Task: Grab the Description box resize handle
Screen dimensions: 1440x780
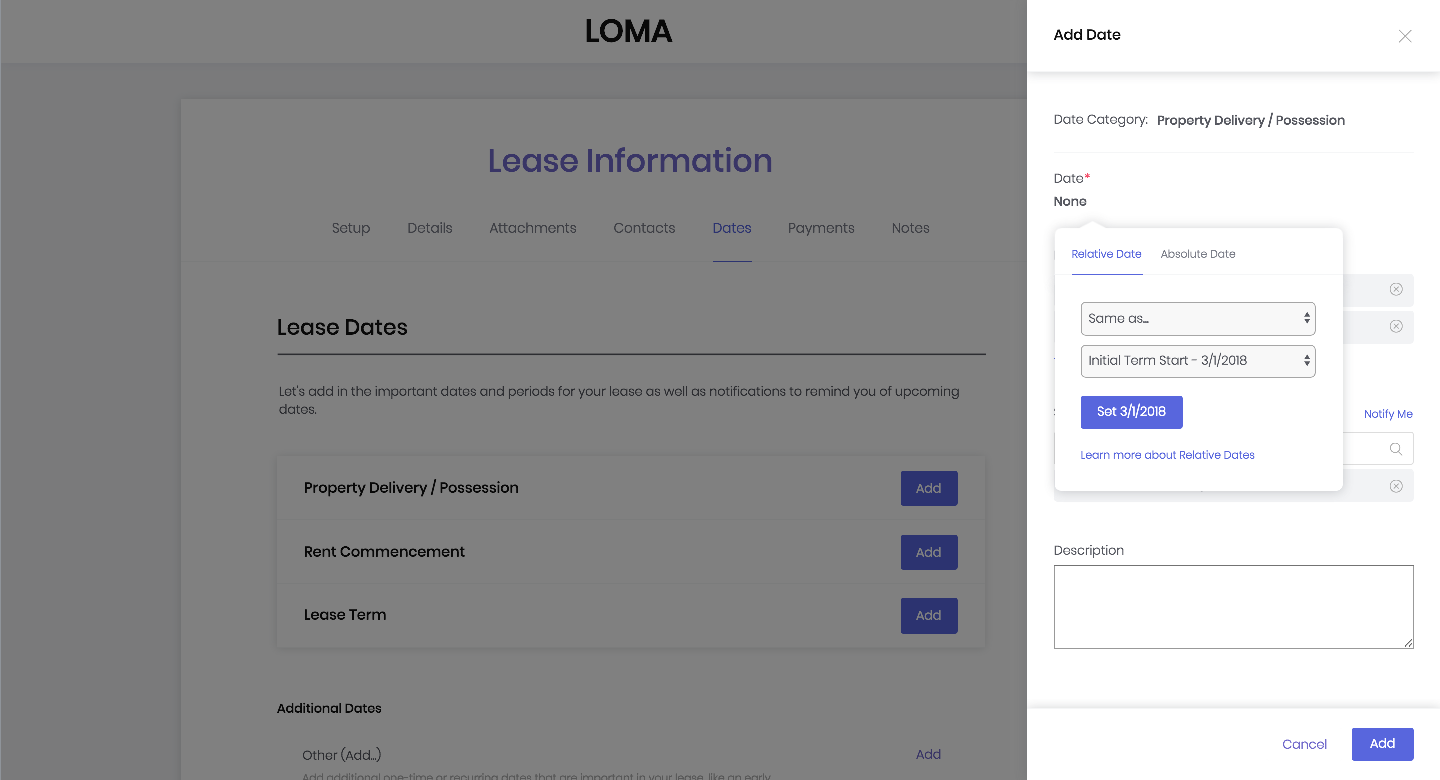Action: point(1408,643)
